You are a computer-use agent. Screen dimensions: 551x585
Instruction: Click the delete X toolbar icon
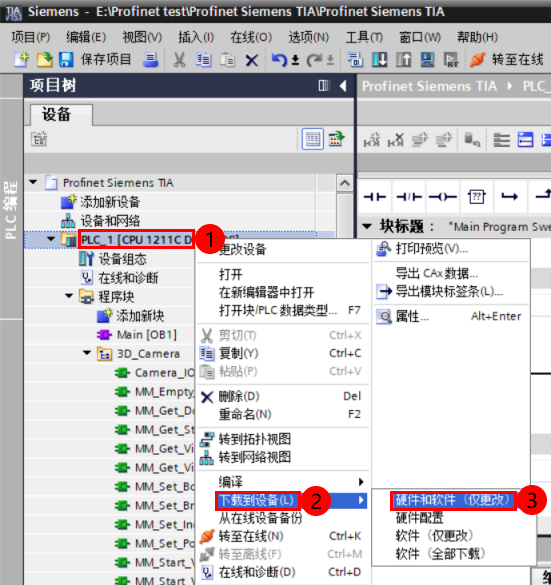click(x=252, y=60)
